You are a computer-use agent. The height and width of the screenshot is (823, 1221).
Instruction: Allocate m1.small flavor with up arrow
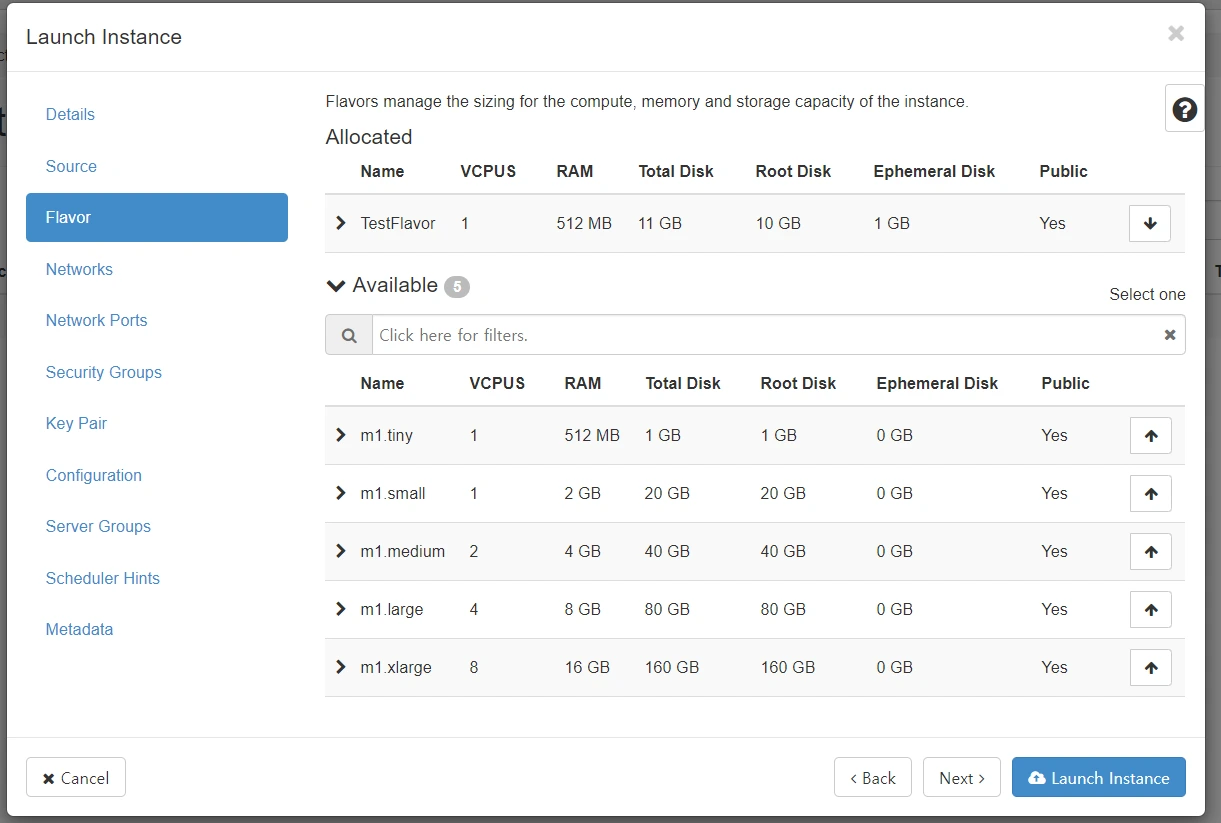pyautogui.click(x=1150, y=493)
